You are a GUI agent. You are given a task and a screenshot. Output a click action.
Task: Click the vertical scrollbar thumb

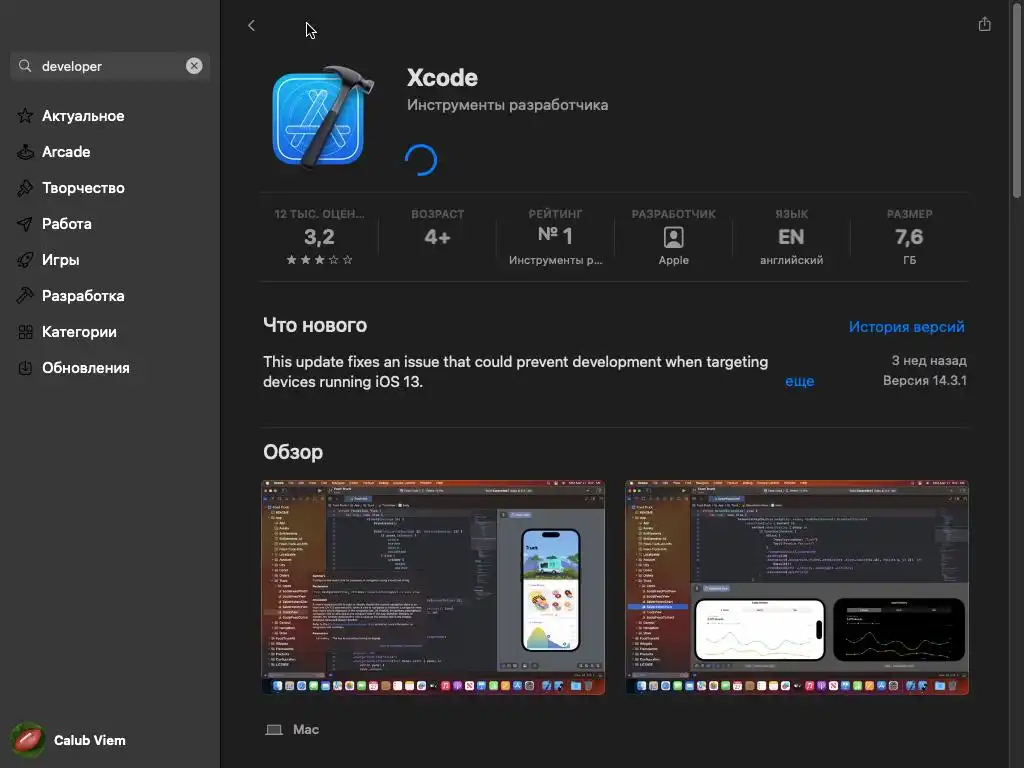click(1016, 101)
